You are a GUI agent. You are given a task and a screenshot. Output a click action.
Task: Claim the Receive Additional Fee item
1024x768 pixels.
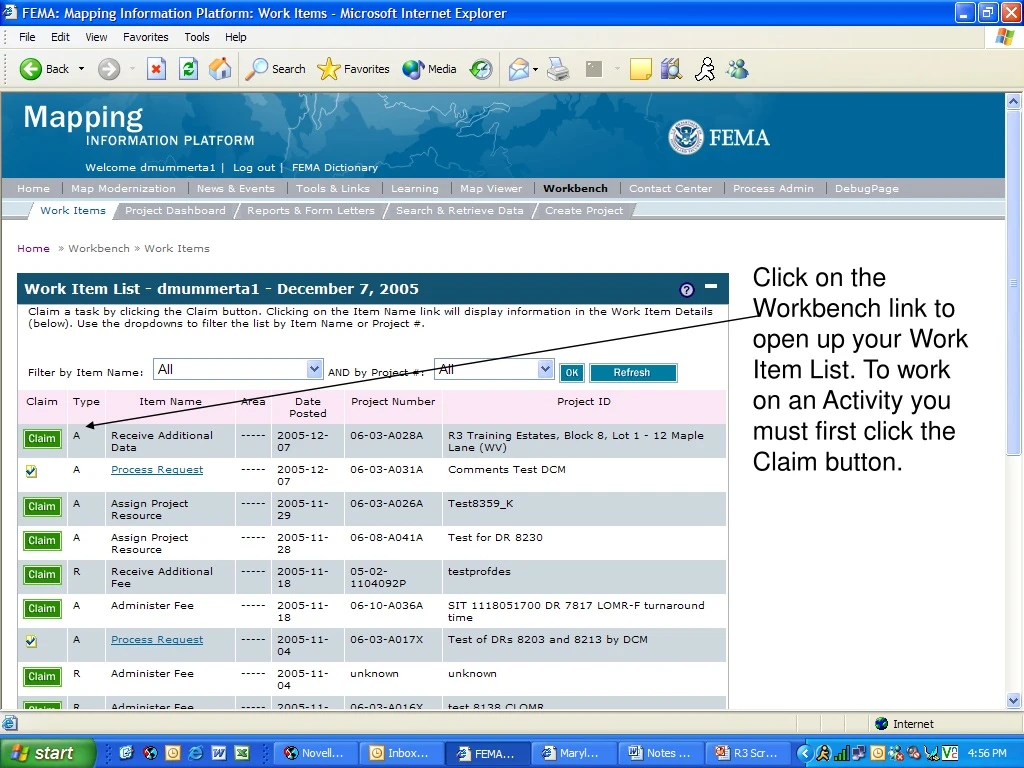point(42,575)
